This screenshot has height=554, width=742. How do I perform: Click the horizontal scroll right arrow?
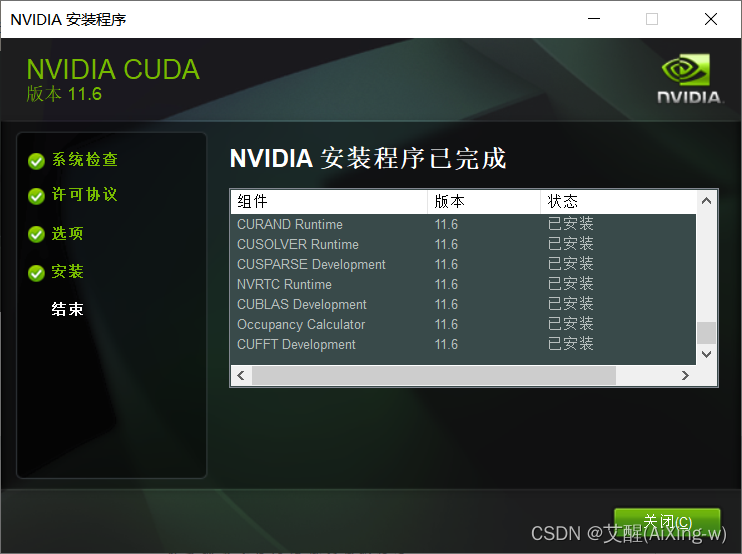pyautogui.click(x=685, y=376)
